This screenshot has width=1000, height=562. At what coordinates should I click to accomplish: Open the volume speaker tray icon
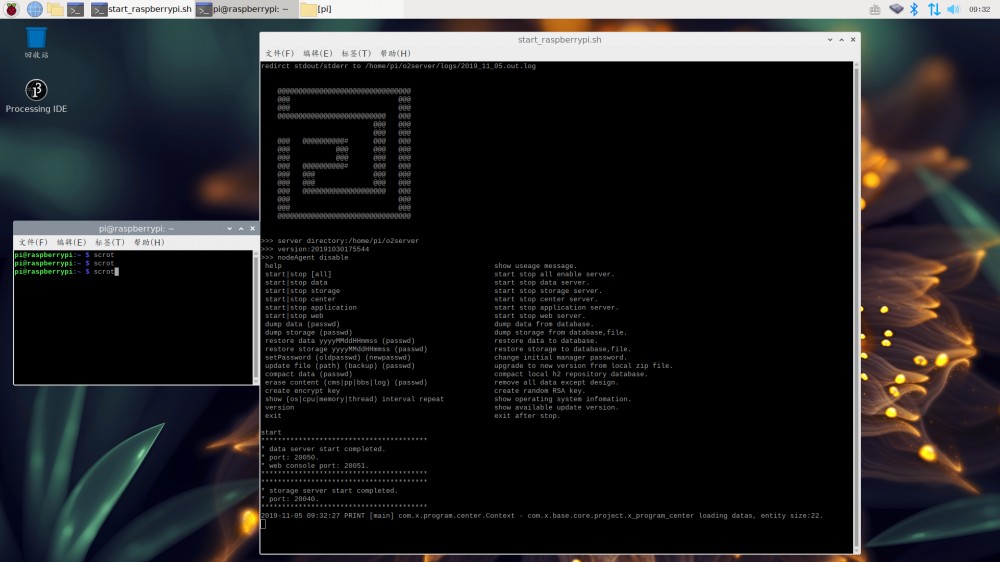coord(953,9)
